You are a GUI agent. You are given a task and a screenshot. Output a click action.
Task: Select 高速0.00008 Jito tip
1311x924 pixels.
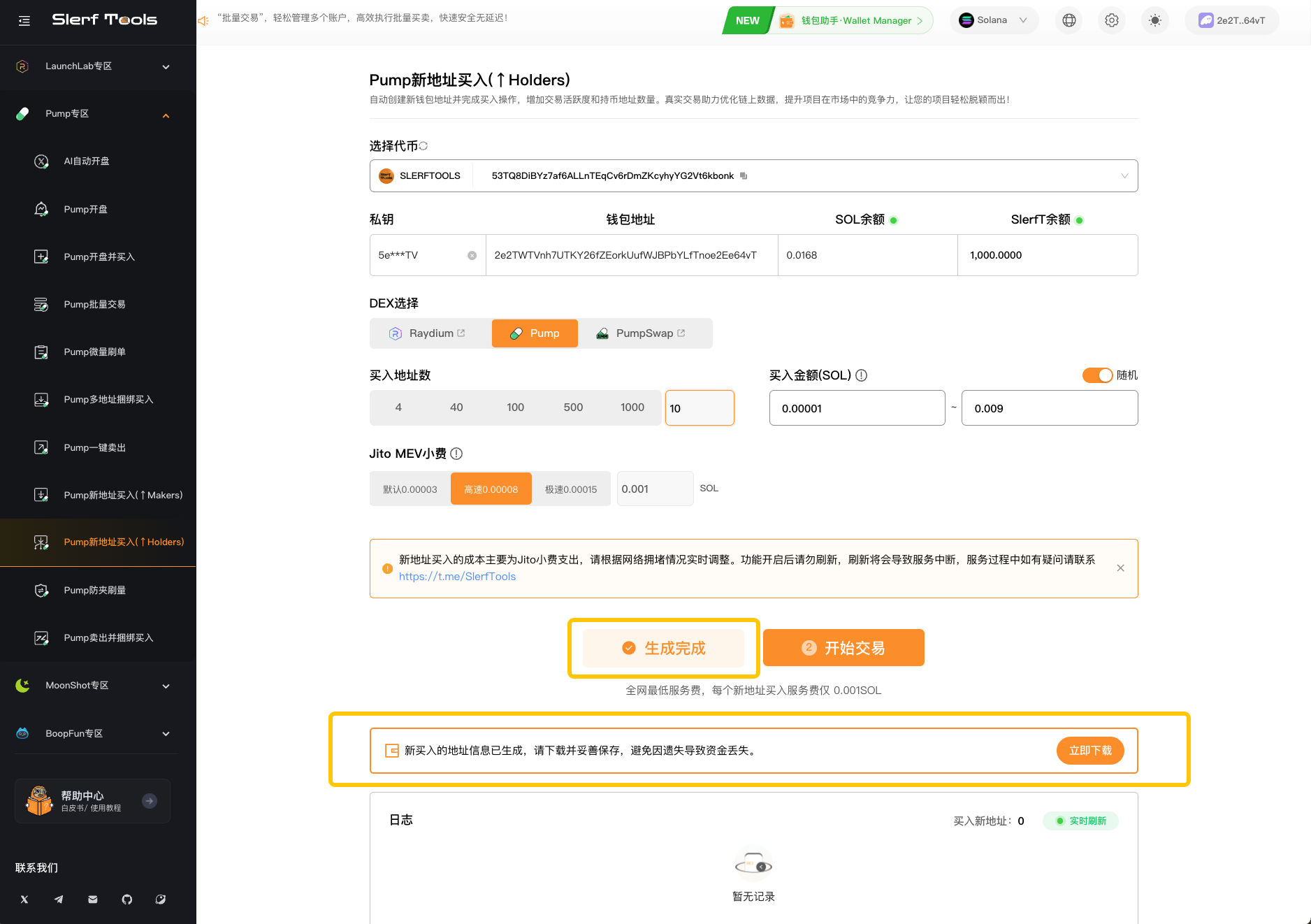(x=491, y=489)
